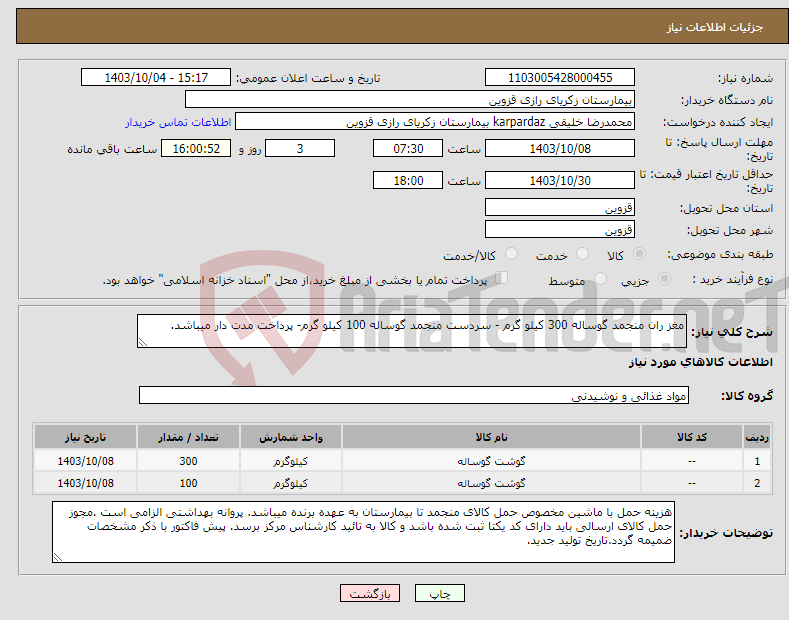789x620 pixels.
Task: Click the resize grip of the buyer notes text area
Action: point(58,557)
